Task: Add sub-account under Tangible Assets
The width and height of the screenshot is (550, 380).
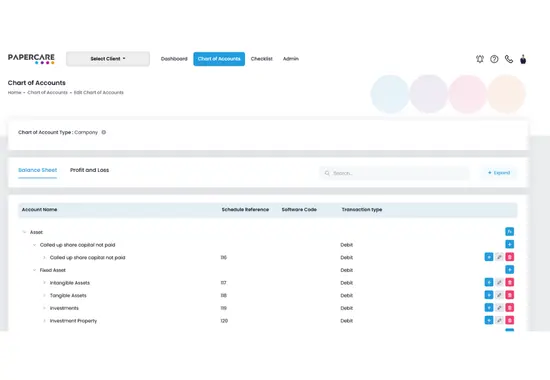Action: click(x=489, y=295)
